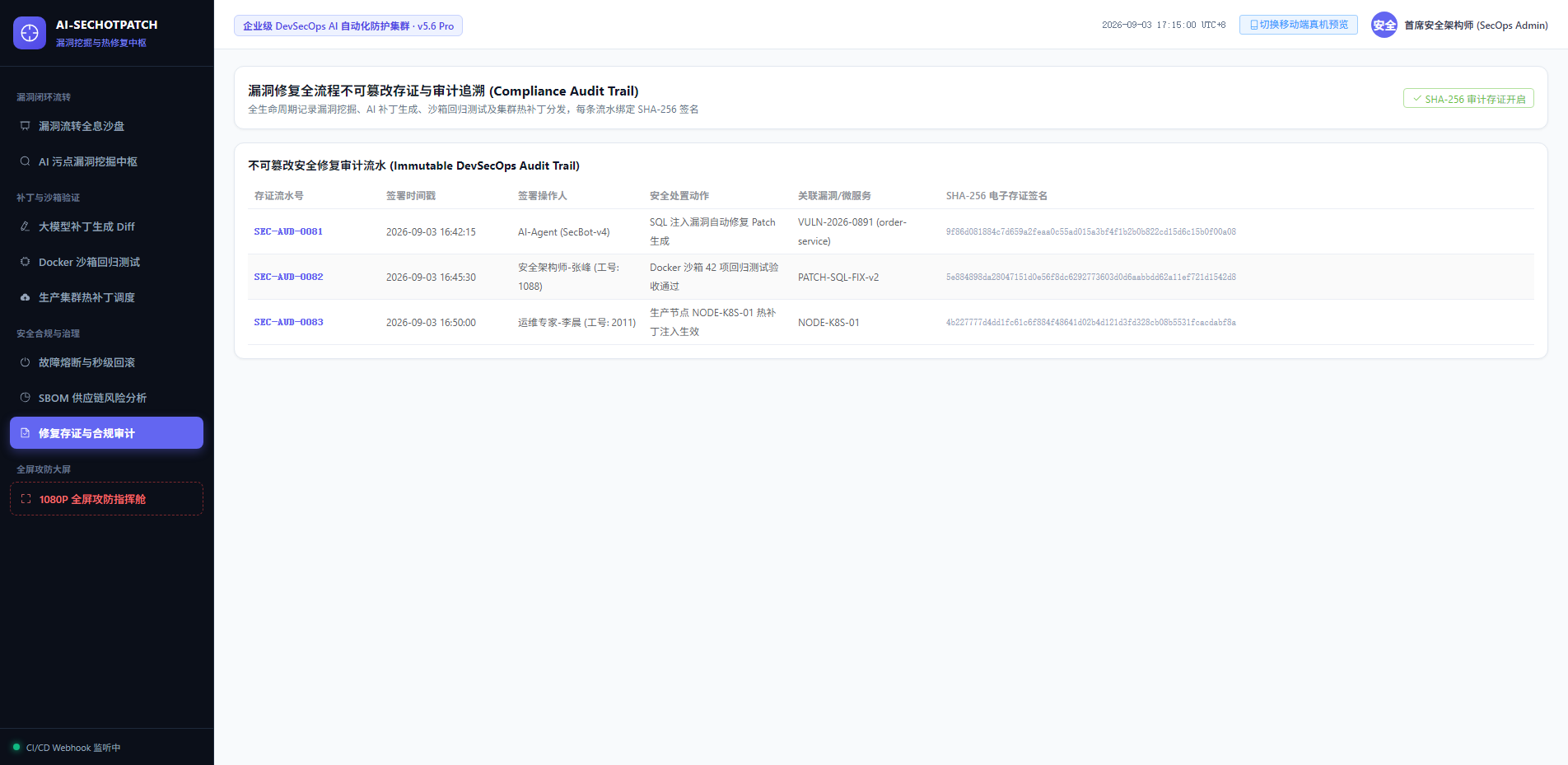
Task: Click the mobile phone icon in 切换移动端真机预览
Action: (x=1254, y=25)
